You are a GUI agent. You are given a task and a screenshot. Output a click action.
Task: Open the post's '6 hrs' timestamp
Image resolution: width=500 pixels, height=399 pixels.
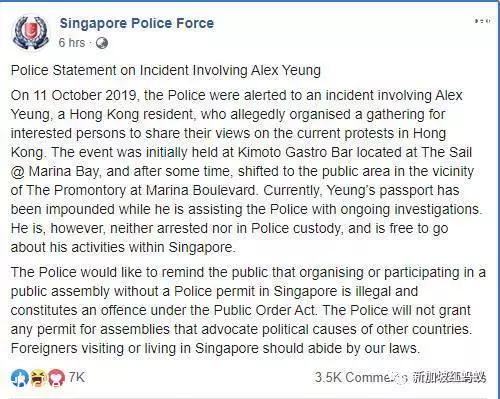pyautogui.click(x=72, y=43)
